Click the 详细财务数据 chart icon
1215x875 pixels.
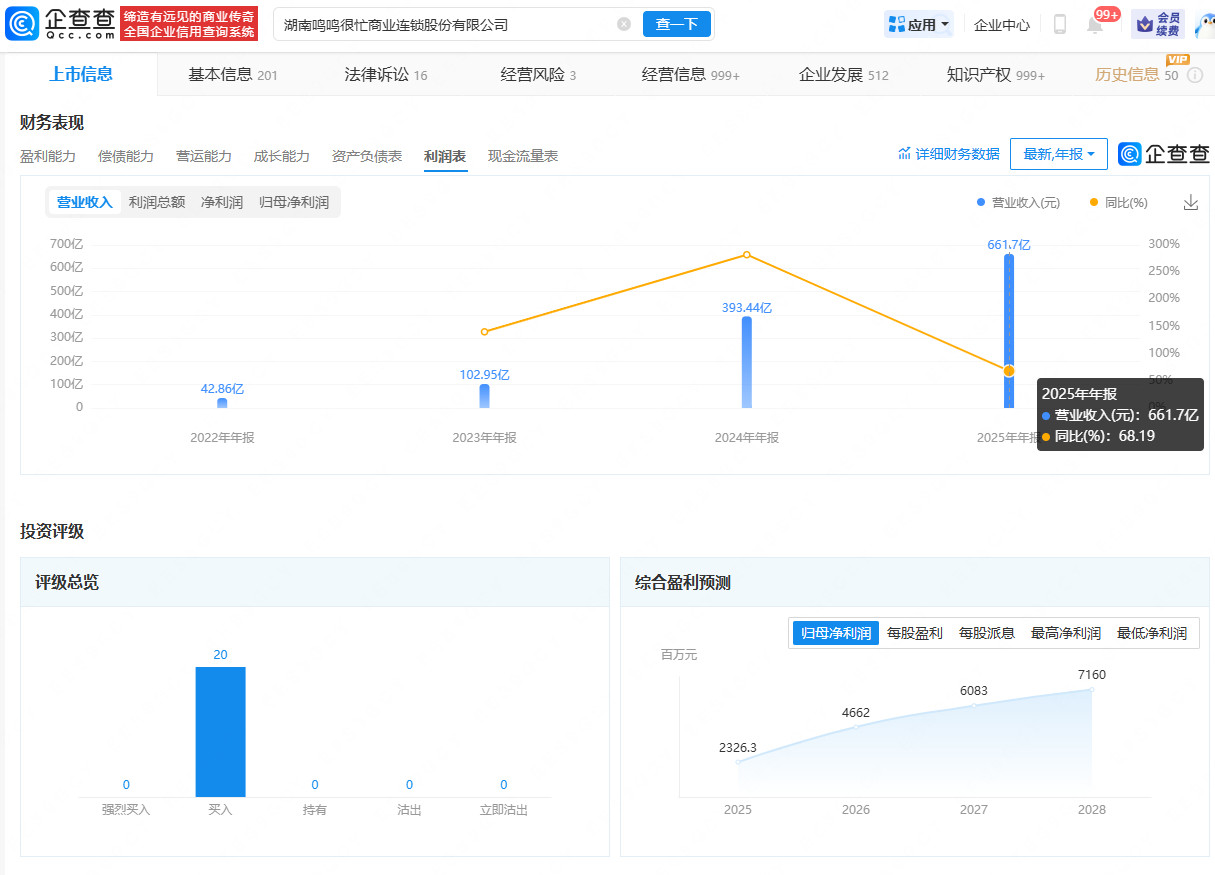pyautogui.click(x=905, y=154)
